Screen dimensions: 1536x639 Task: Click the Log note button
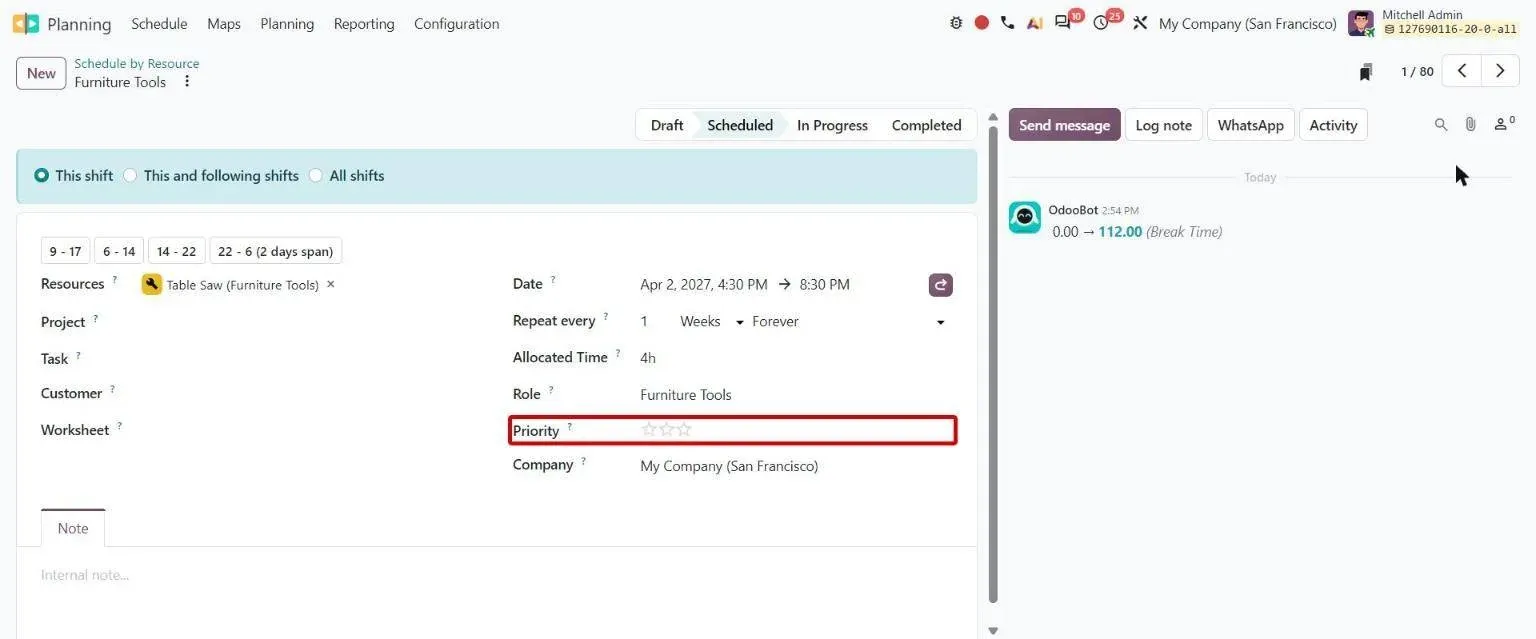1164,125
